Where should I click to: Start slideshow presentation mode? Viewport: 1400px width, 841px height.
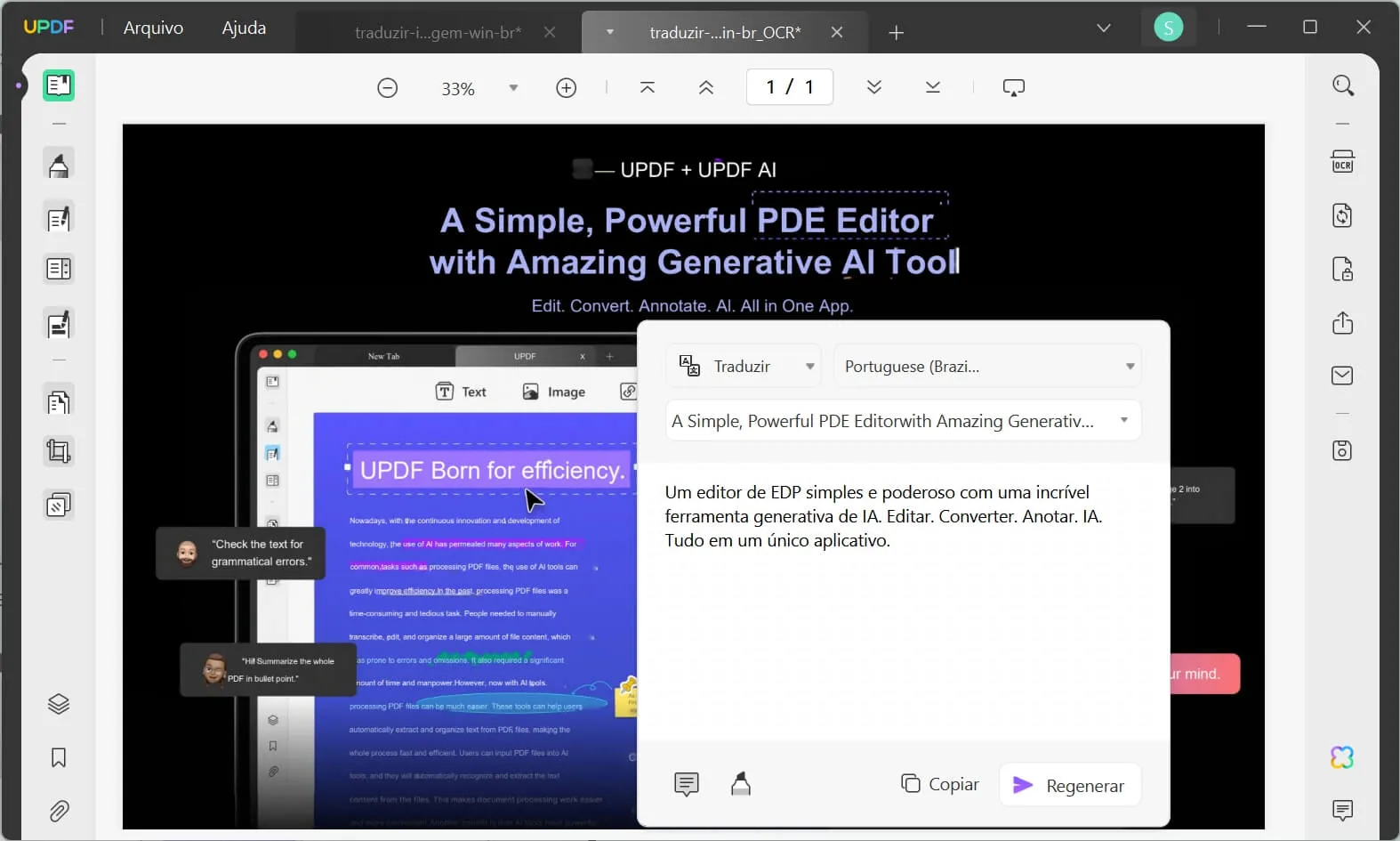1013,87
